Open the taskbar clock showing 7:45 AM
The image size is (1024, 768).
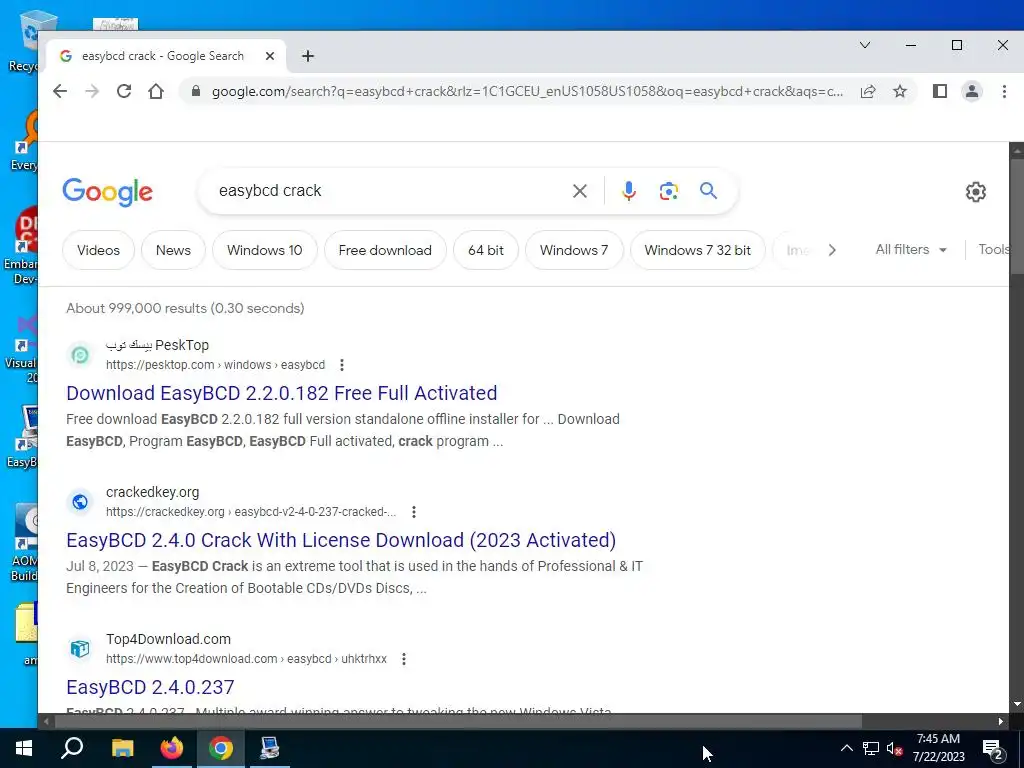pos(938,748)
